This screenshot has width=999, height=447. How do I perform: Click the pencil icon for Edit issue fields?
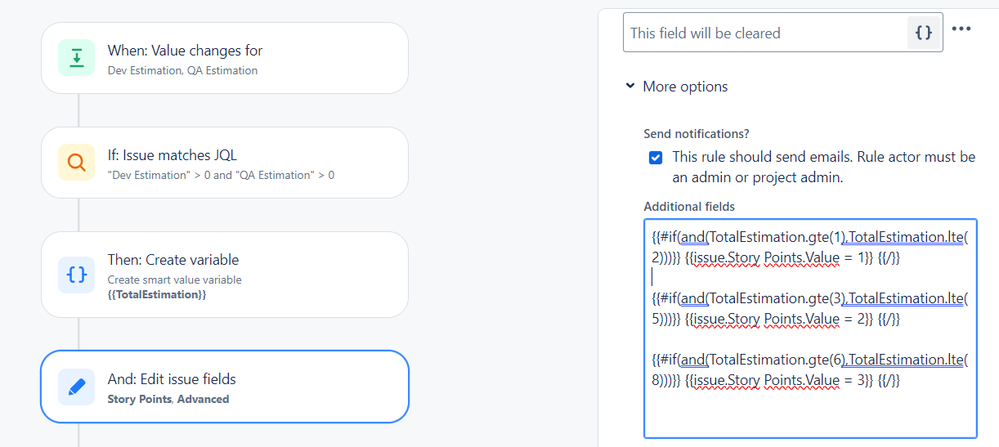pyautogui.click(x=77, y=388)
